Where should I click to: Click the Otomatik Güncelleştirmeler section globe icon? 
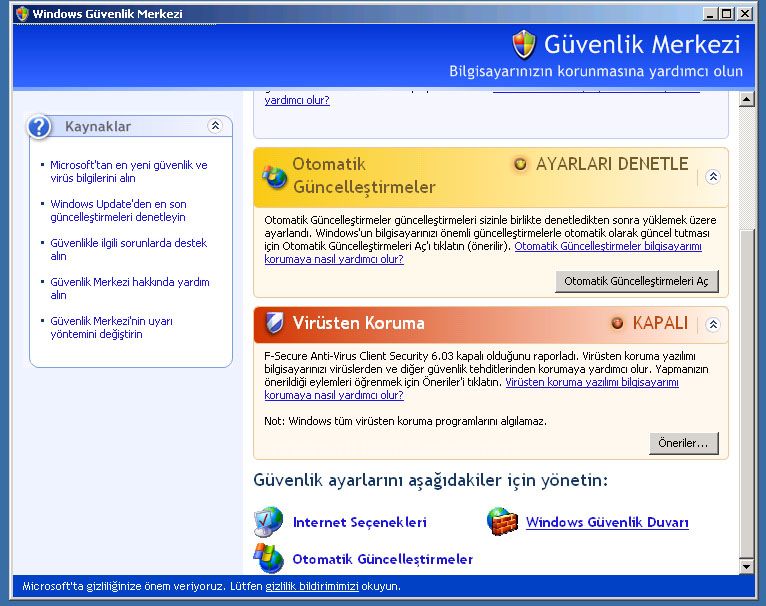(x=275, y=176)
